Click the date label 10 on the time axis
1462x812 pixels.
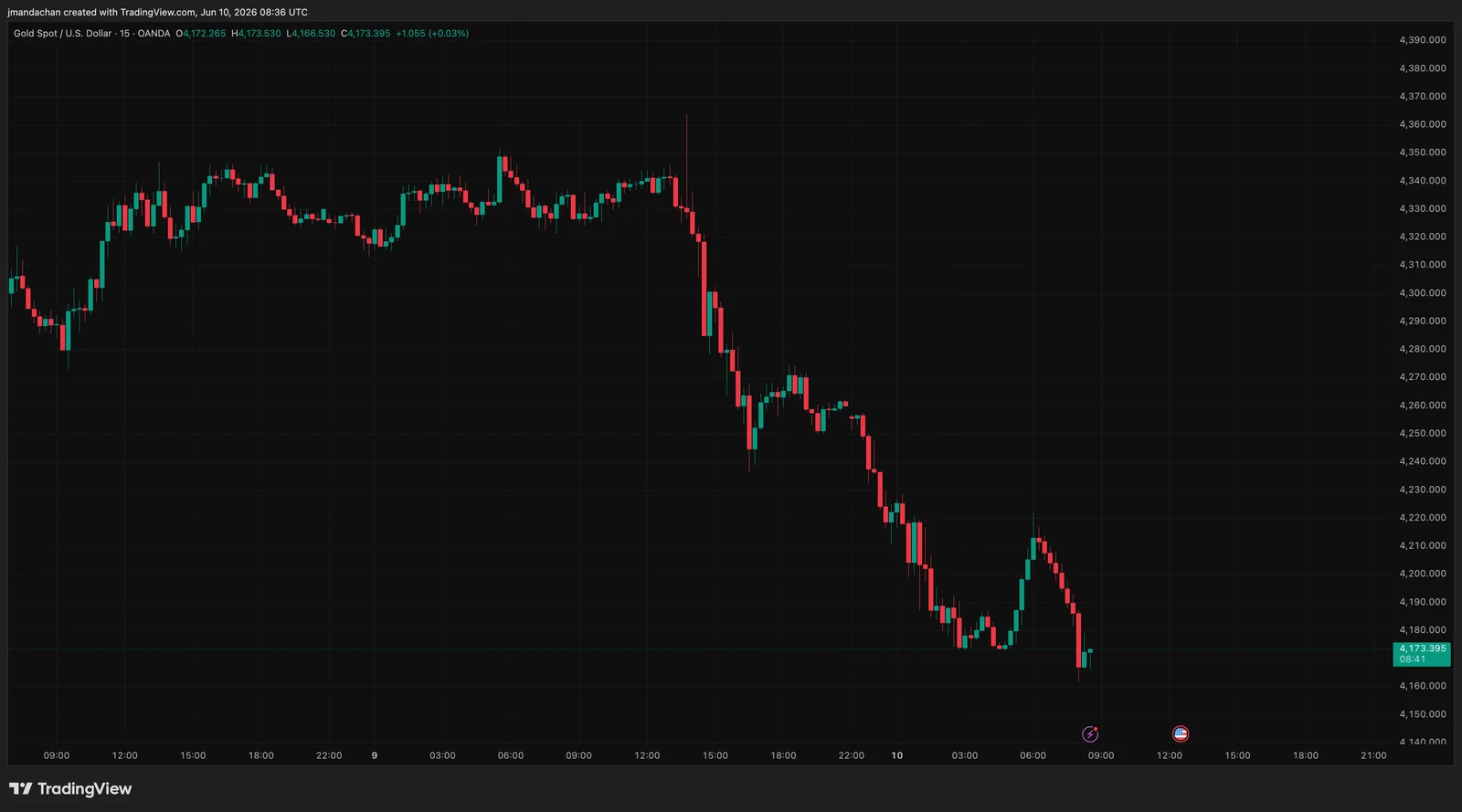897,755
